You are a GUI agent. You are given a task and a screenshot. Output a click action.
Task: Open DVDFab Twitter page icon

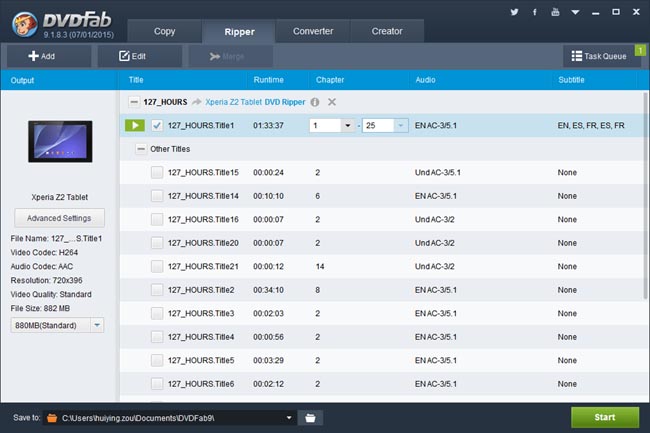click(x=514, y=12)
